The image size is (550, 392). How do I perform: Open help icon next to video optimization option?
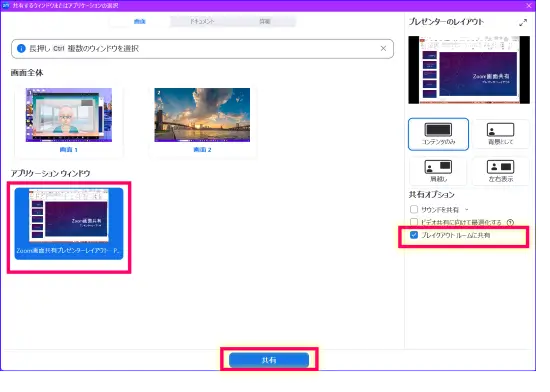pyautogui.click(x=510, y=222)
